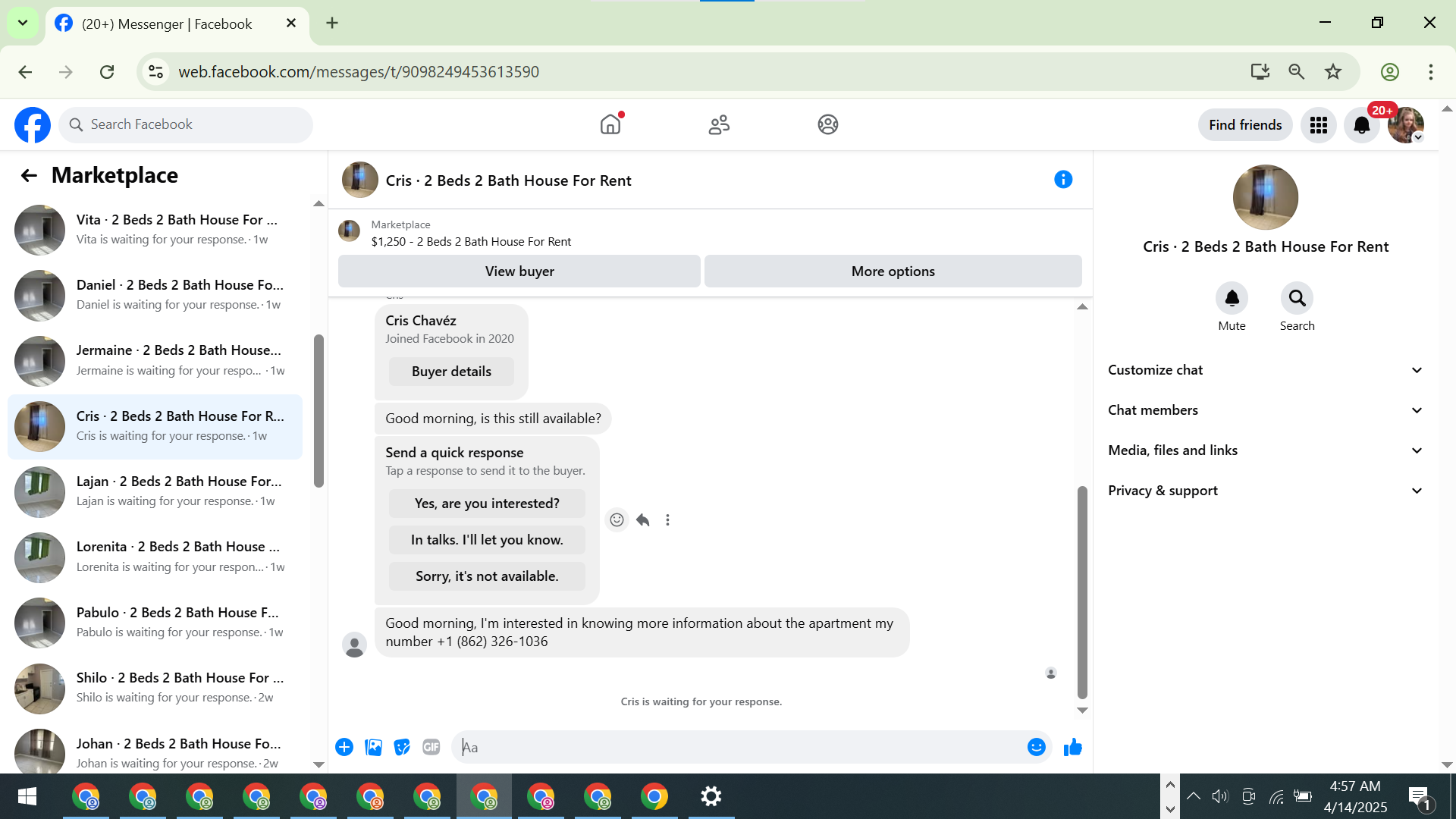Click the Mute bell icon

(1232, 299)
